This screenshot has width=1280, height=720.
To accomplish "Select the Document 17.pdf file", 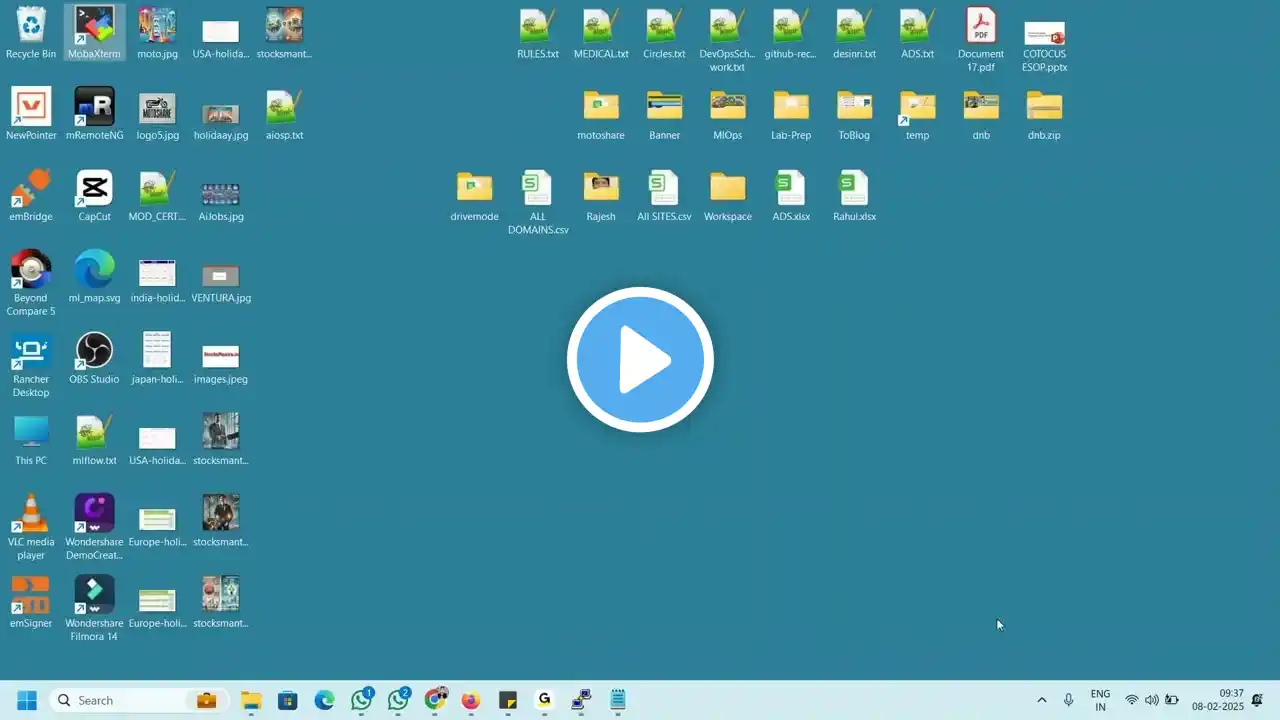I will [x=981, y=40].
